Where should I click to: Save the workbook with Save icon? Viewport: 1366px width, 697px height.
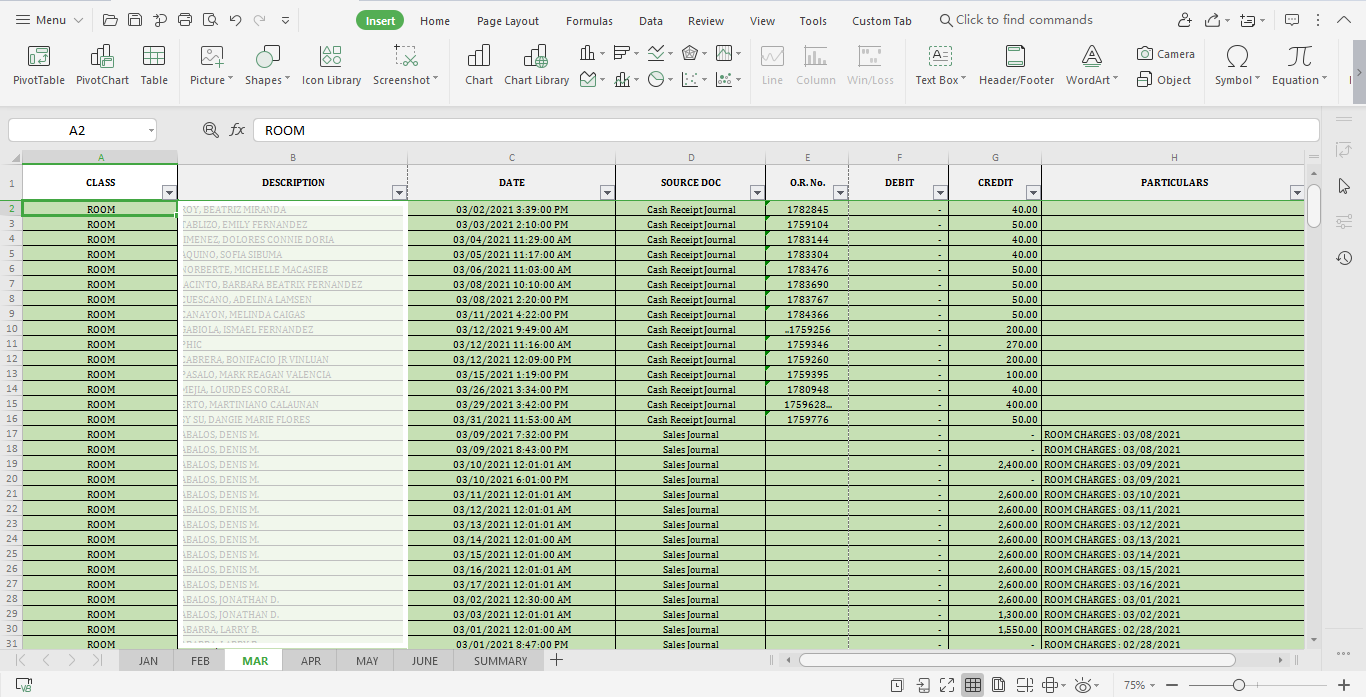135,20
